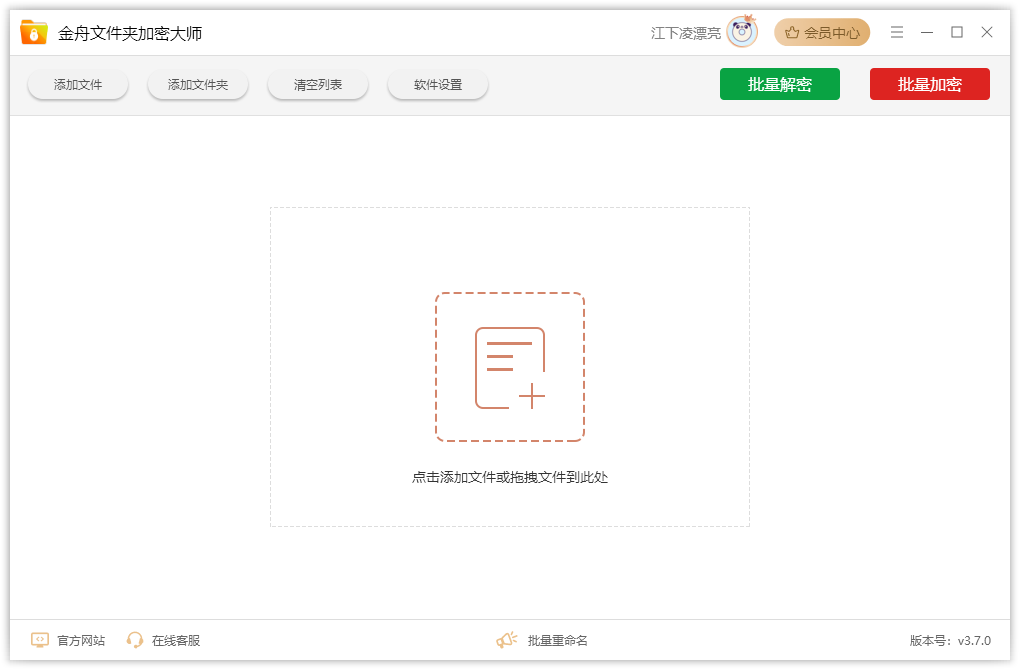Image resolution: width=1020 pixels, height=670 pixels.
Task: Click the version number v3.7.0
Action: [x=974, y=641]
